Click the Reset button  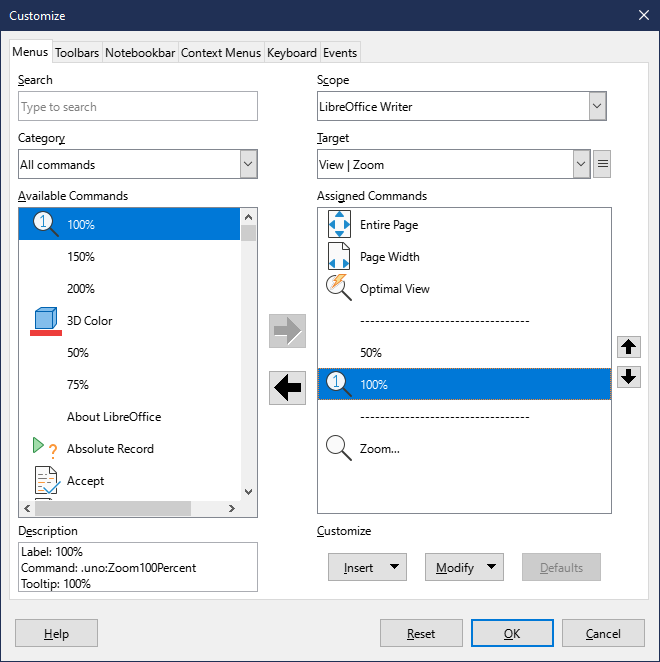(421, 633)
